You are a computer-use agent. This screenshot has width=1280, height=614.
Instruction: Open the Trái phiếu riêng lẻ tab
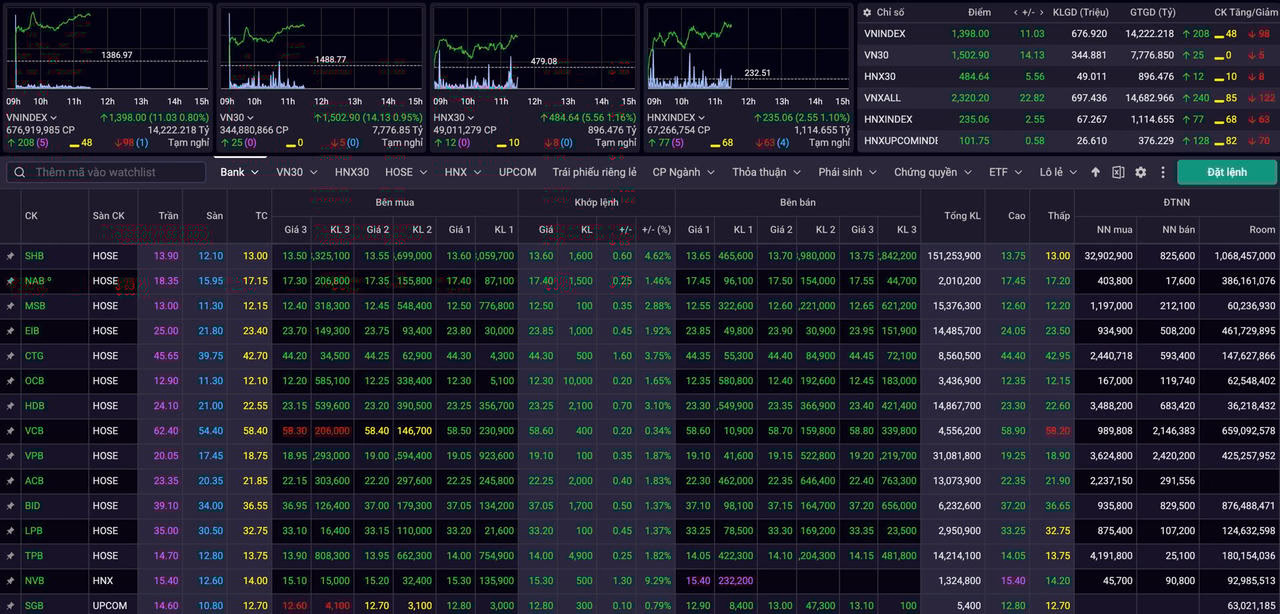pos(594,172)
